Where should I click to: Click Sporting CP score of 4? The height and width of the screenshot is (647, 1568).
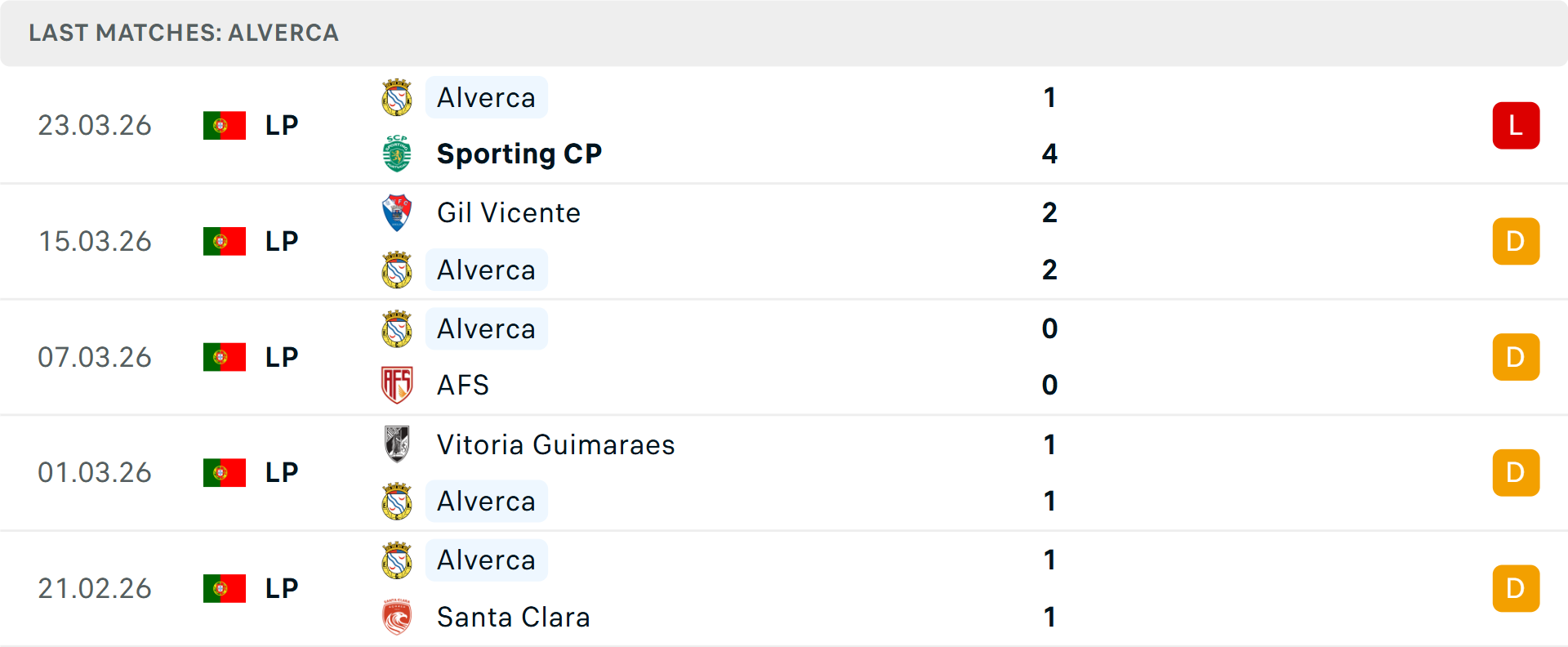click(x=1049, y=154)
